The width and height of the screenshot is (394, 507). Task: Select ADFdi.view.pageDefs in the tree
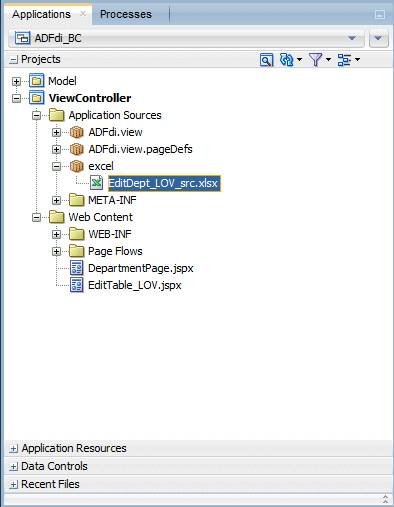click(140, 149)
